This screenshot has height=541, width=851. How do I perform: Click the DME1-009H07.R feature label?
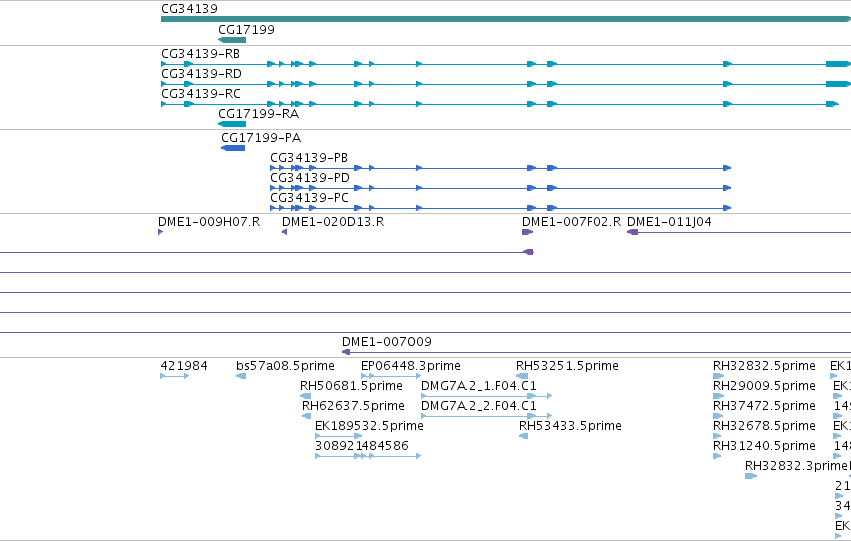[209, 222]
